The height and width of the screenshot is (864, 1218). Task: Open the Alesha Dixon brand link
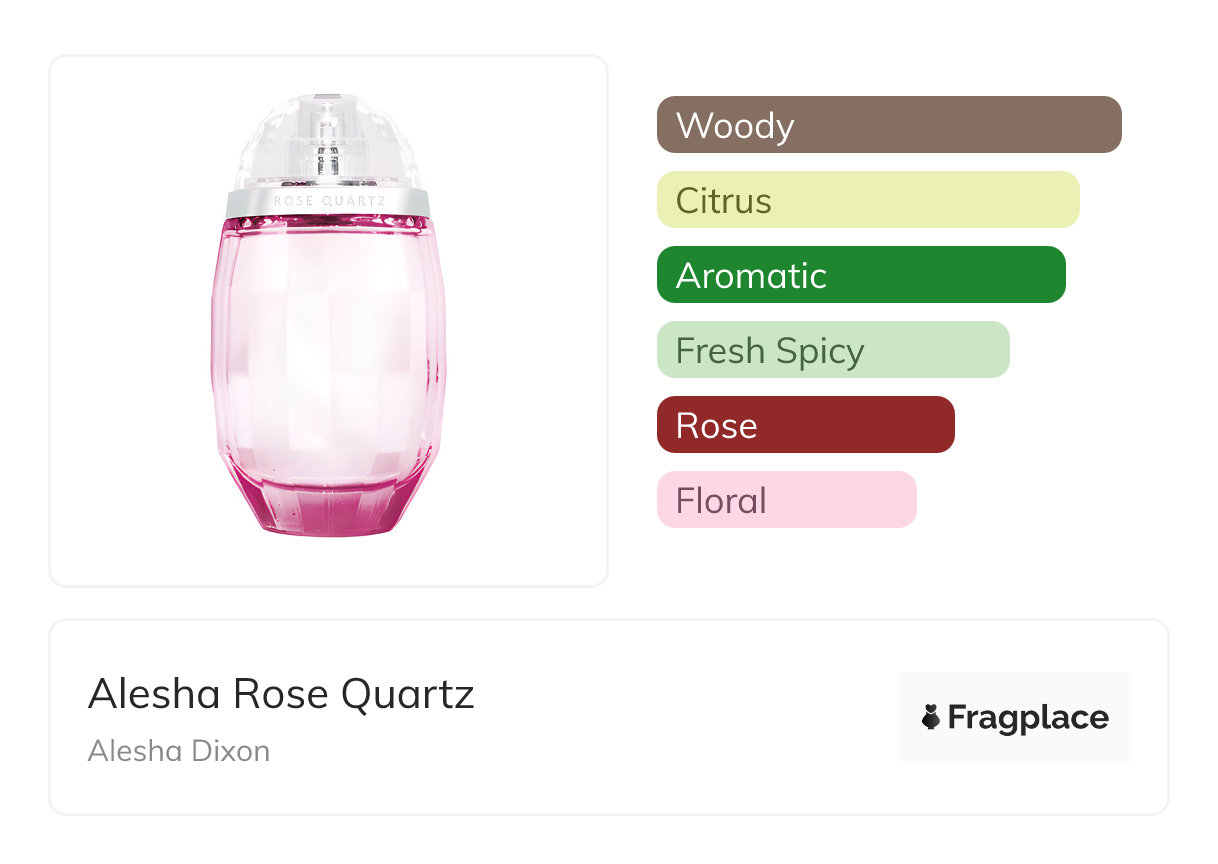coord(179,751)
